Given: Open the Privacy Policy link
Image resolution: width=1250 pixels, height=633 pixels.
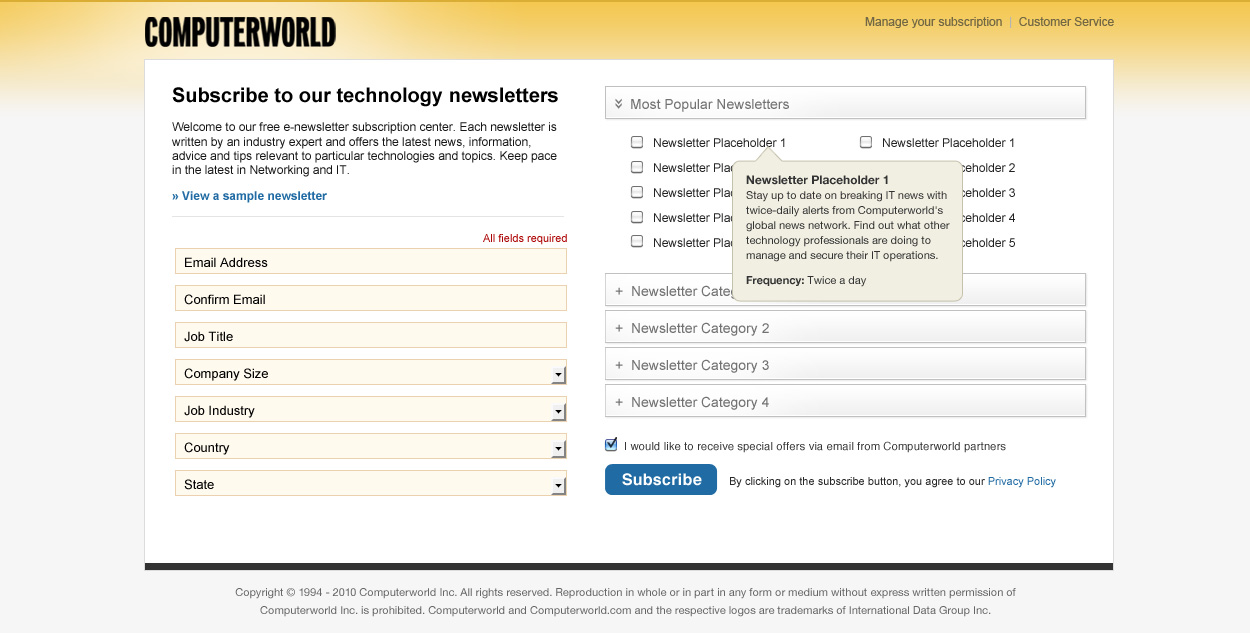Looking at the screenshot, I should click(x=1022, y=481).
